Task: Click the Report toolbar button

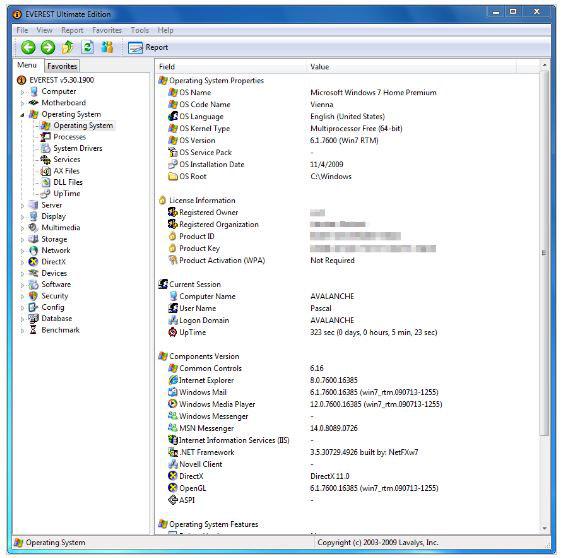Action: tap(148, 47)
